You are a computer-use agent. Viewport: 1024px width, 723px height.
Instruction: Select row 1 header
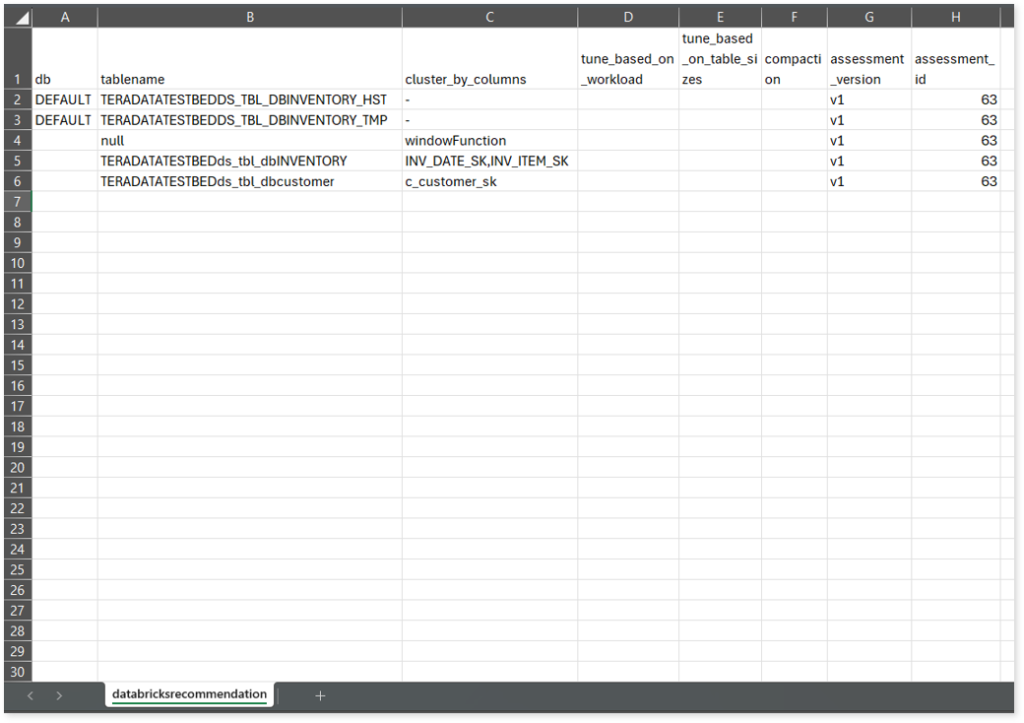click(18, 58)
